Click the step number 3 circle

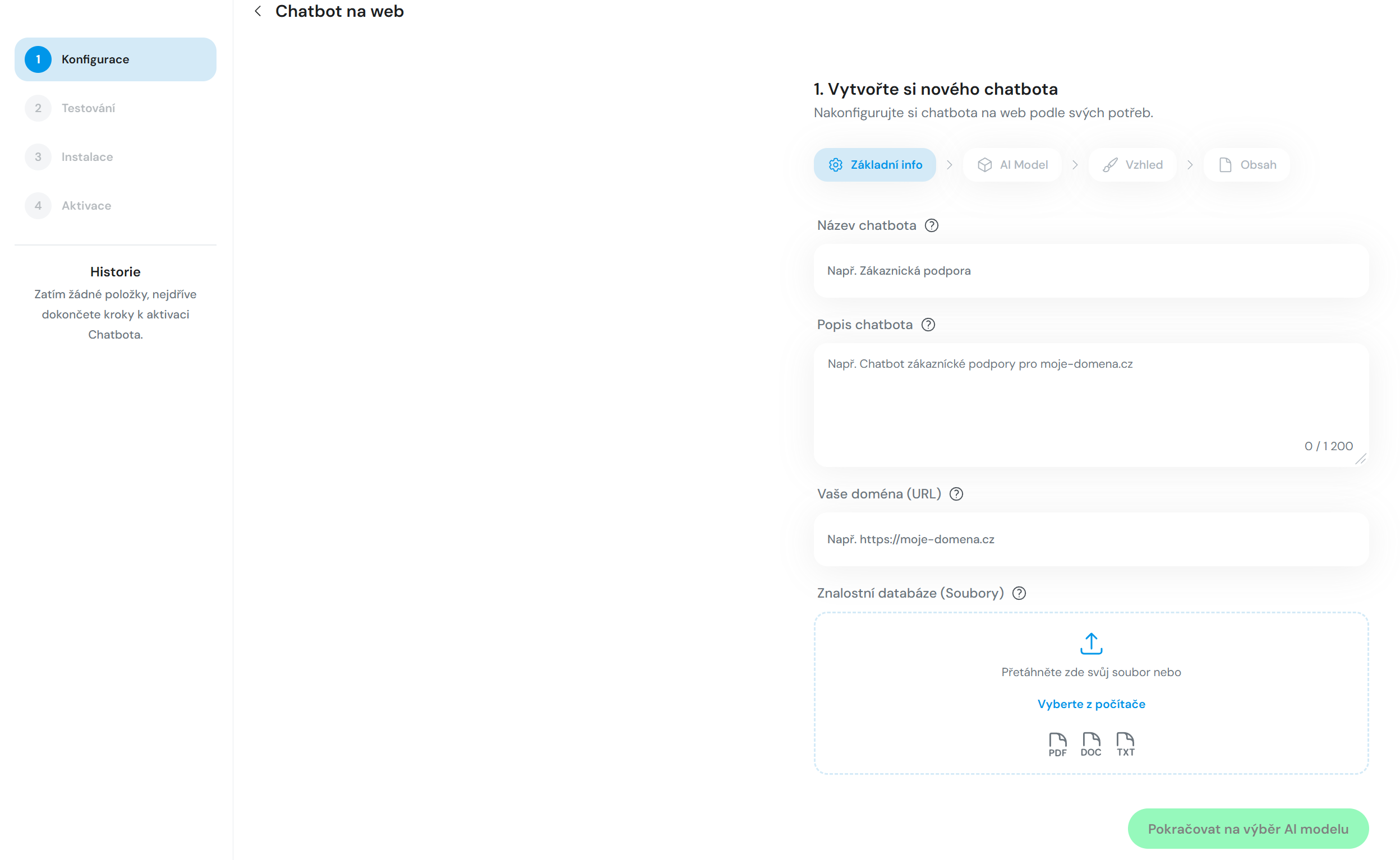(x=38, y=157)
